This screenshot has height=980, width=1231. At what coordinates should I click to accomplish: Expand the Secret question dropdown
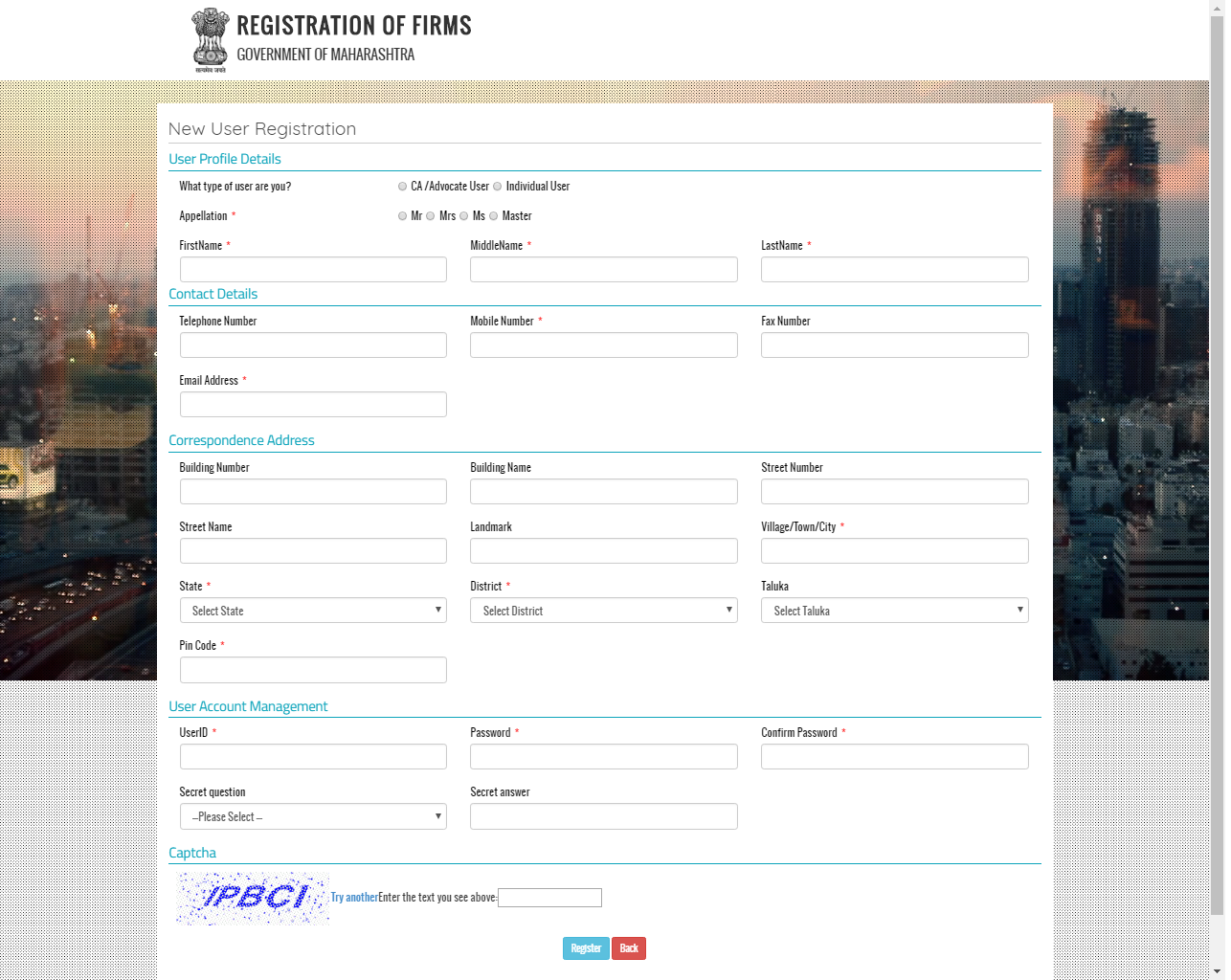click(313, 816)
